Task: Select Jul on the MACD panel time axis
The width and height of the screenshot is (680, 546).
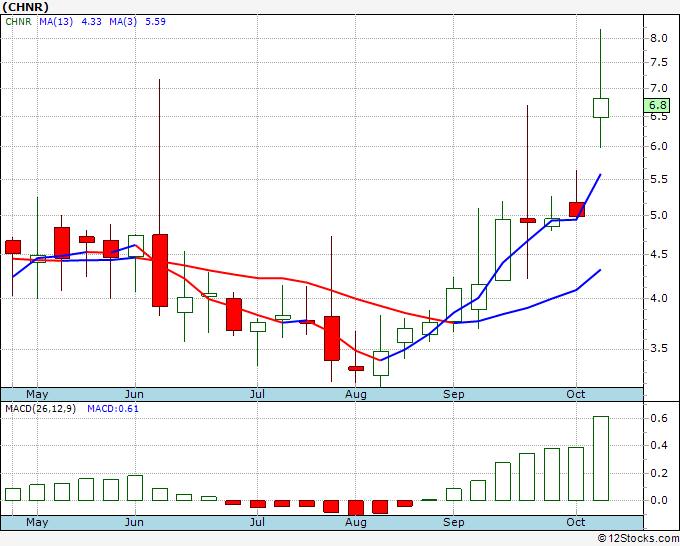Action: point(257,523)
